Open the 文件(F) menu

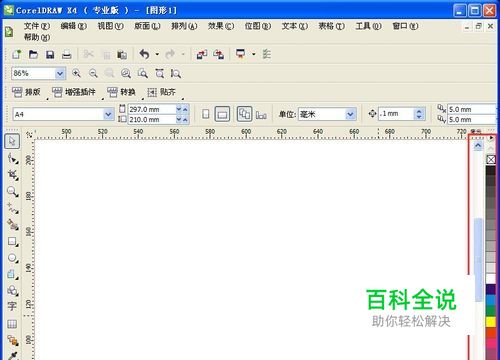coord(37,26)
